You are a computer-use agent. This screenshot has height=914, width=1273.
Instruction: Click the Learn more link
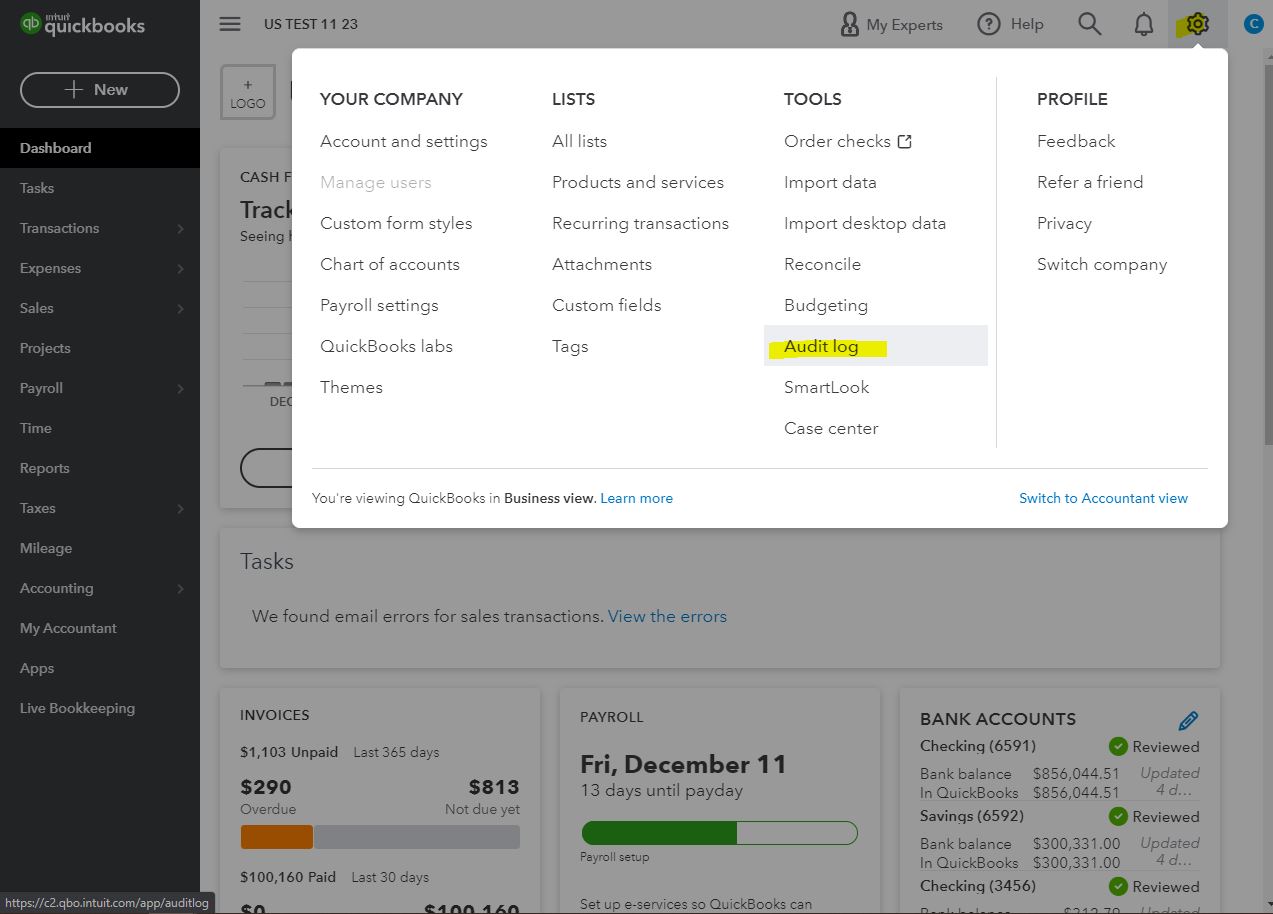tap(636, 498)
